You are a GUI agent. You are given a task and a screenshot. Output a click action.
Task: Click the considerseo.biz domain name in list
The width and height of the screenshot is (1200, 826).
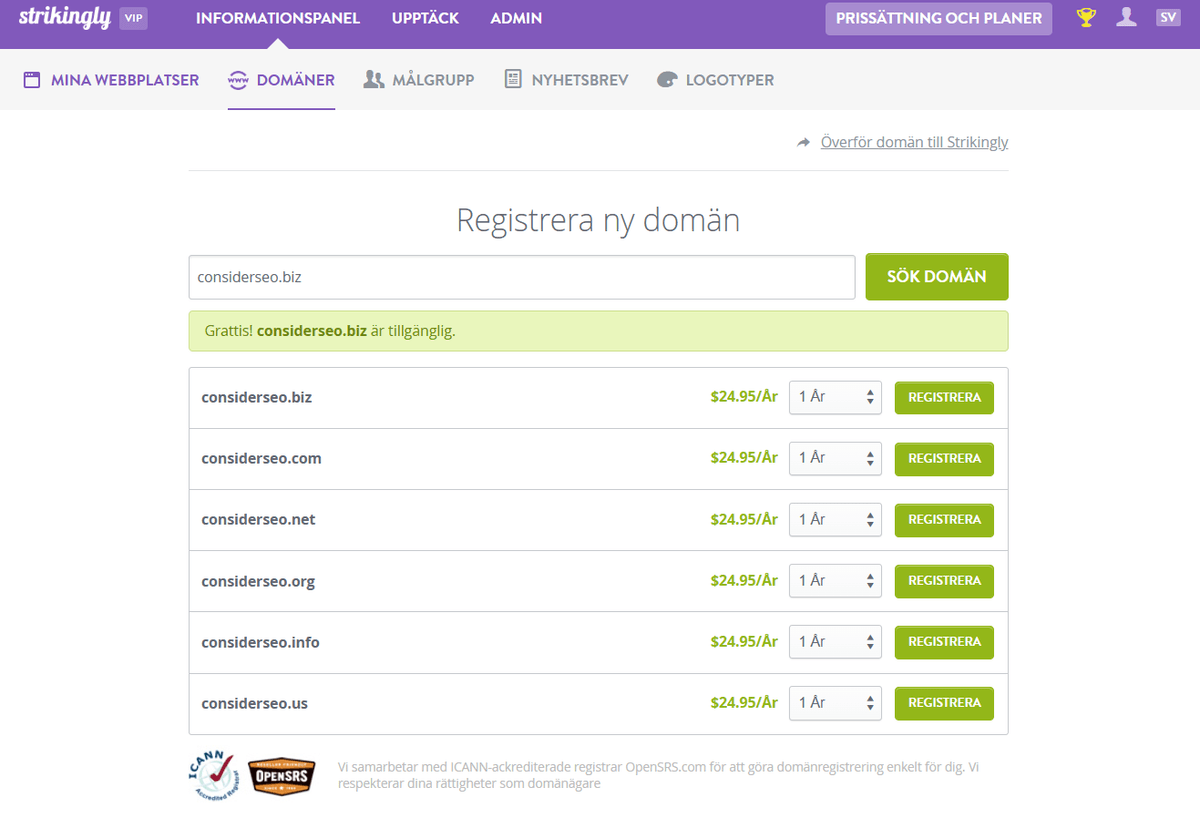click(x=257, y=397)
